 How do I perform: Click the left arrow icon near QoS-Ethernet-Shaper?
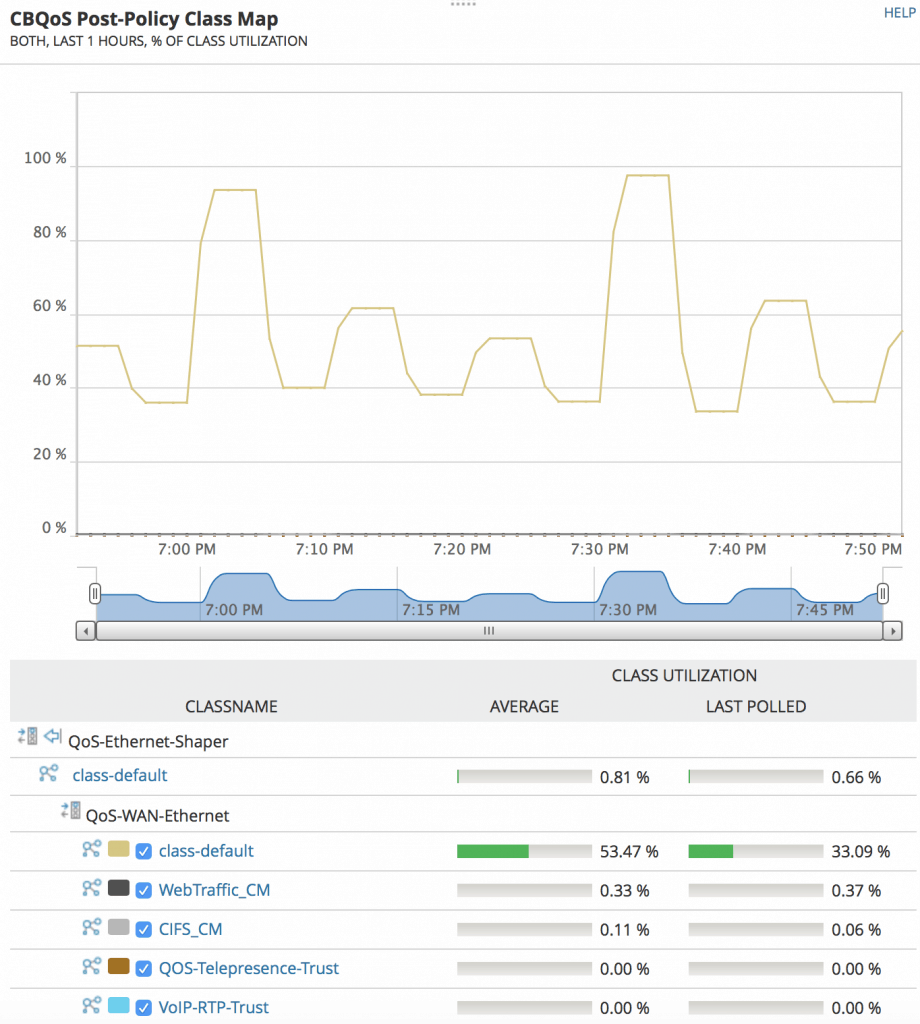[x=52, y=739]
